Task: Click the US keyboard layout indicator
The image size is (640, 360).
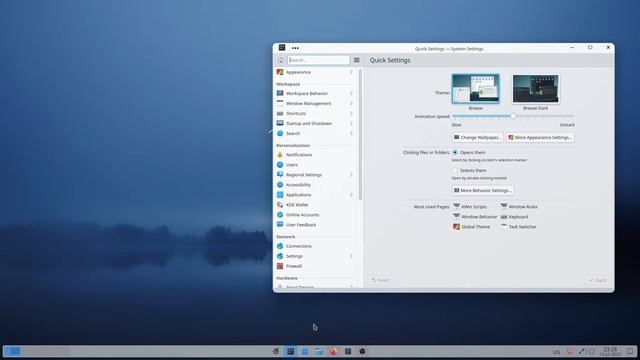Action: (x=556, y=352)
